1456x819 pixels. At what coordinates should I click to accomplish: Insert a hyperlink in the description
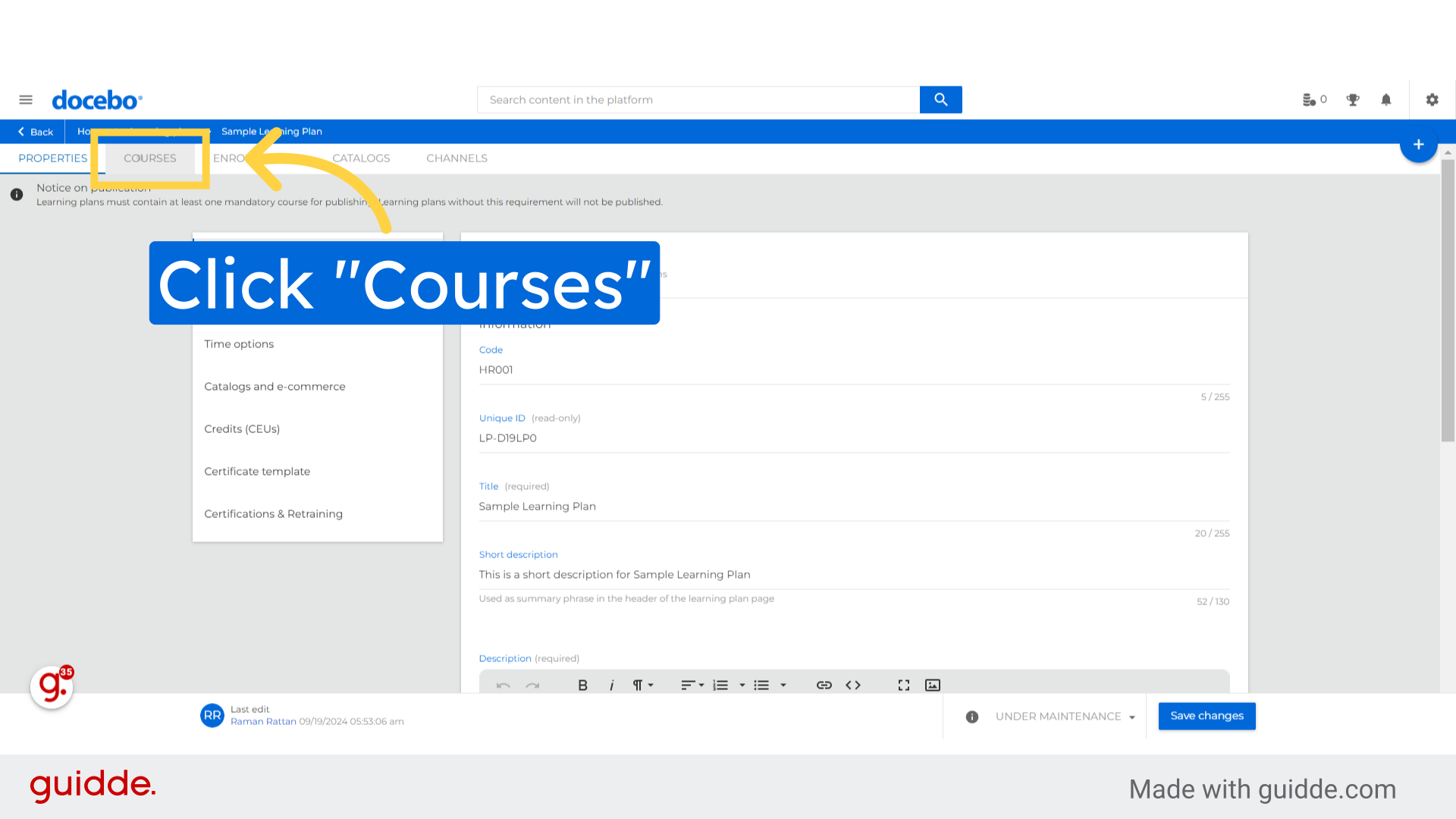pyautogui.click(x=824, y=685)
